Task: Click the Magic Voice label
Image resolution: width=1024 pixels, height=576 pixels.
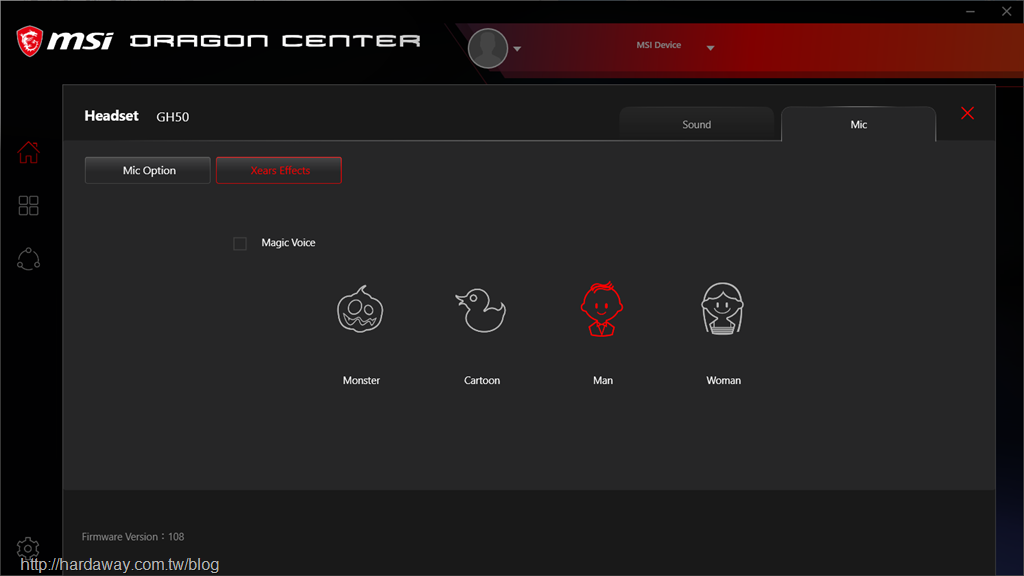Action: [288, 242]
